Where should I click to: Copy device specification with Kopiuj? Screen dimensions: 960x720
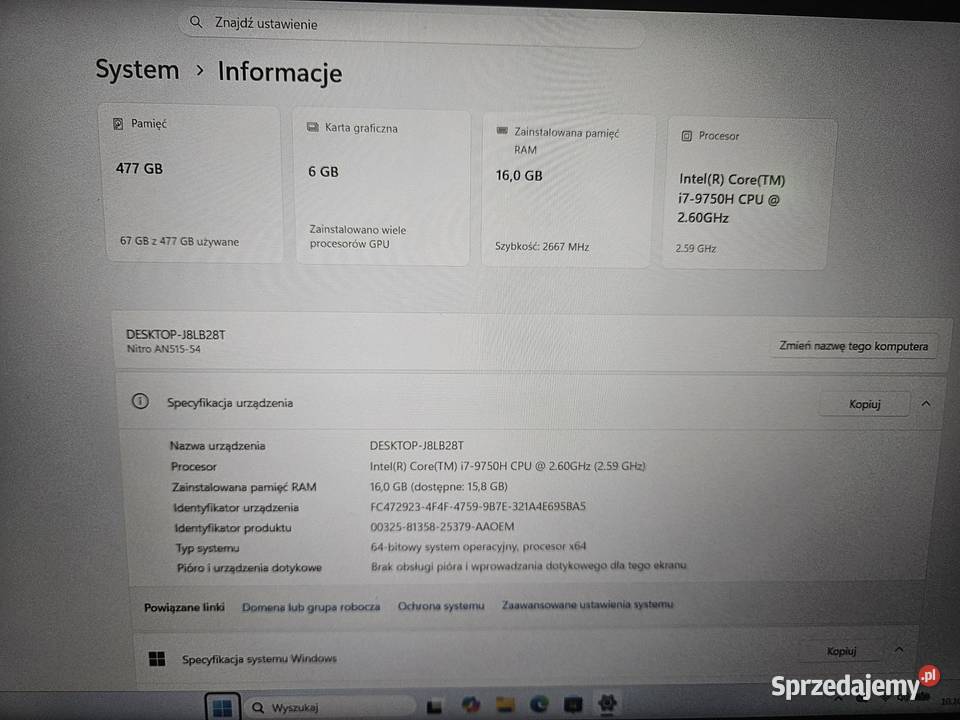pyautogui.click(x=864, y=404)
